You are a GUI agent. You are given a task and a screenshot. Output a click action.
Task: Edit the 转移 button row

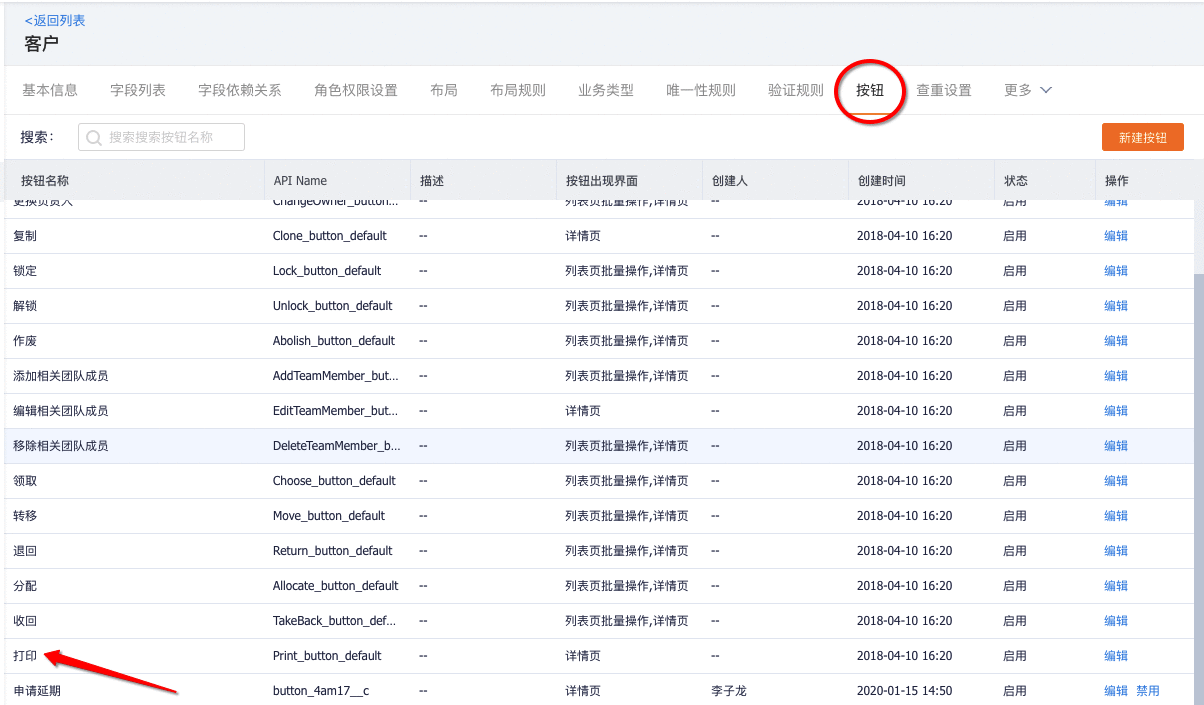(x=1116, y=516)
